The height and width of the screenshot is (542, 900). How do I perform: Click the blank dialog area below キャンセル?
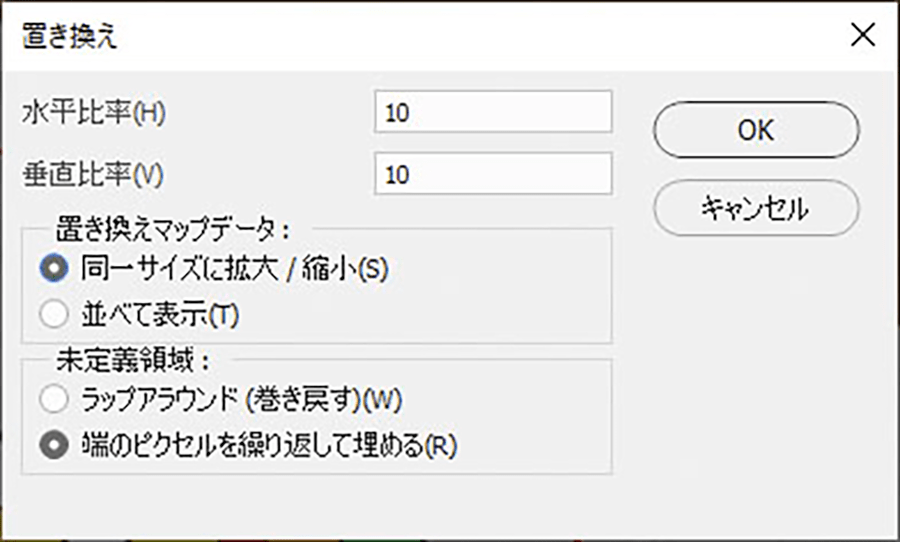(755, 380)
